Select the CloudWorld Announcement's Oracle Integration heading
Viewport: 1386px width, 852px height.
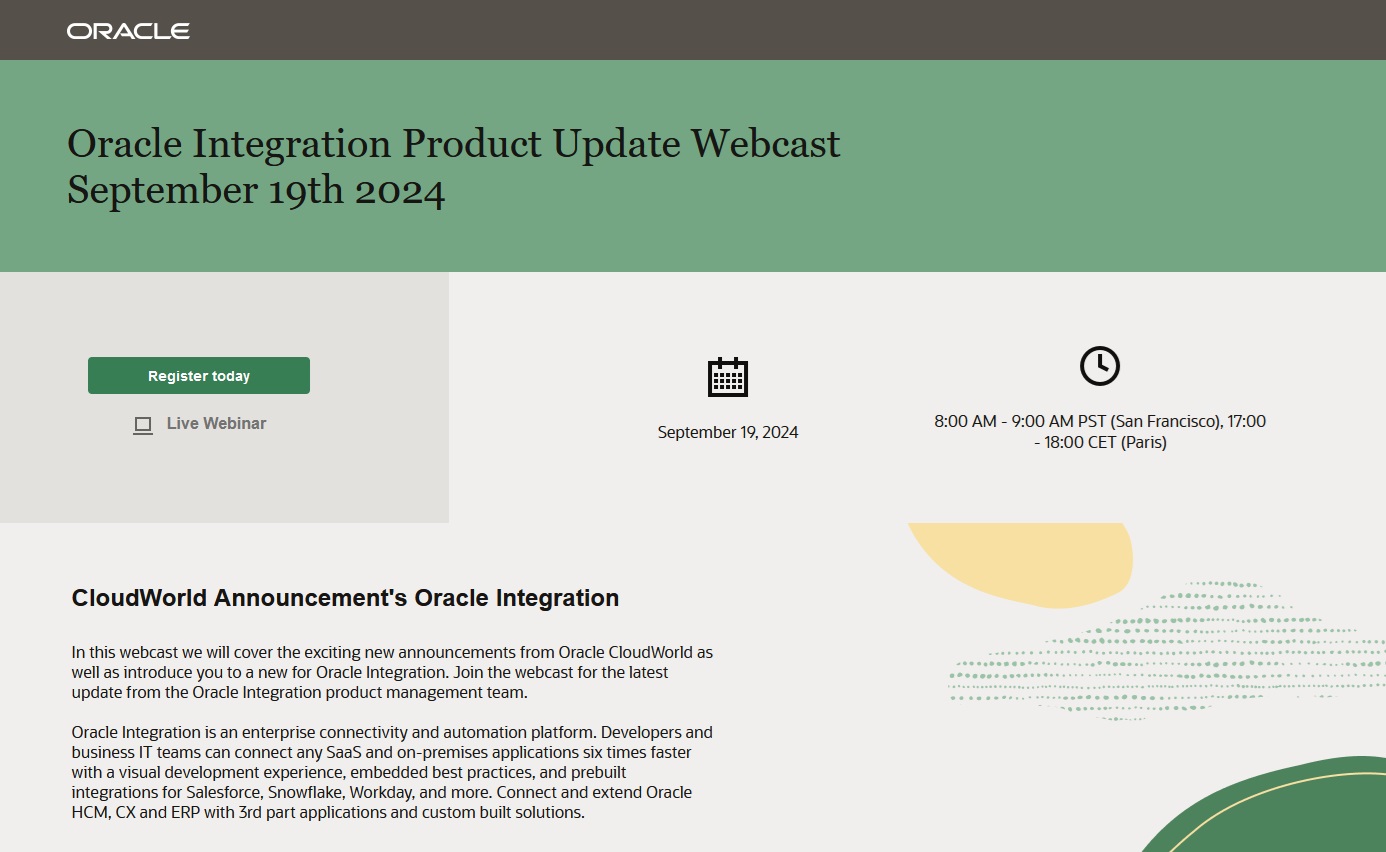[x=345, y=597]
